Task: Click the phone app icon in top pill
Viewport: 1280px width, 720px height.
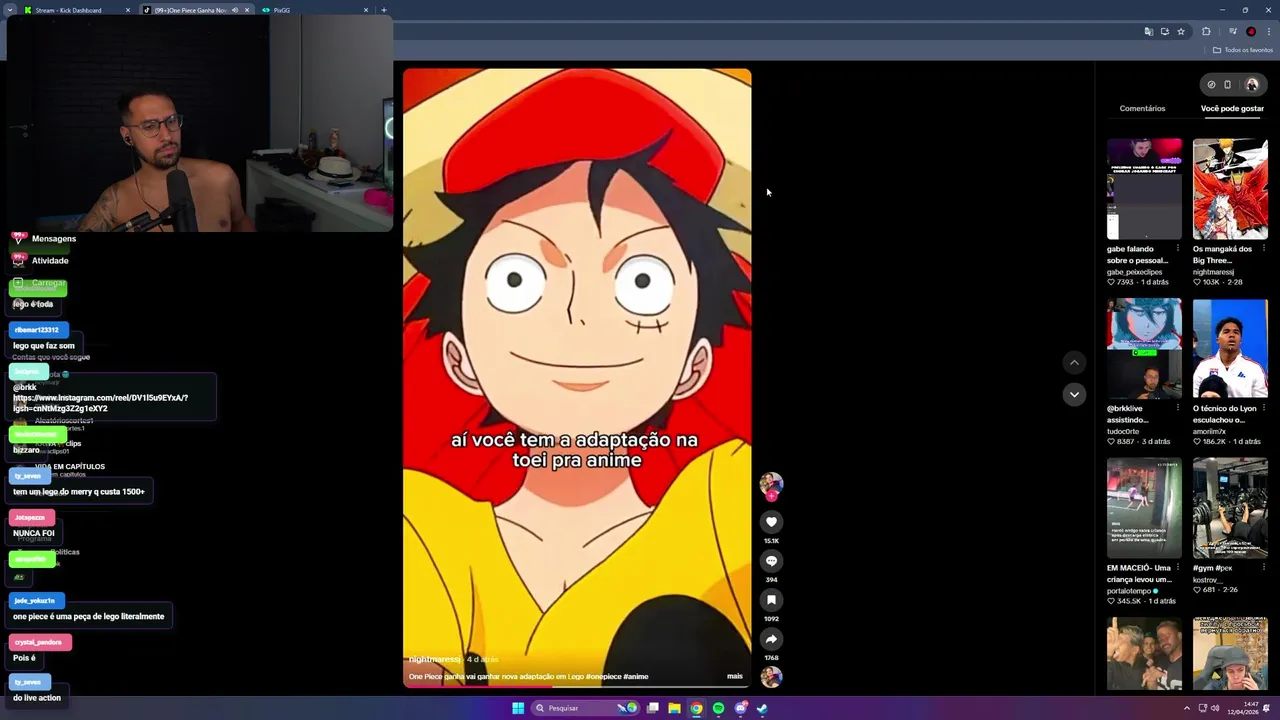Action: (1228, 85)
